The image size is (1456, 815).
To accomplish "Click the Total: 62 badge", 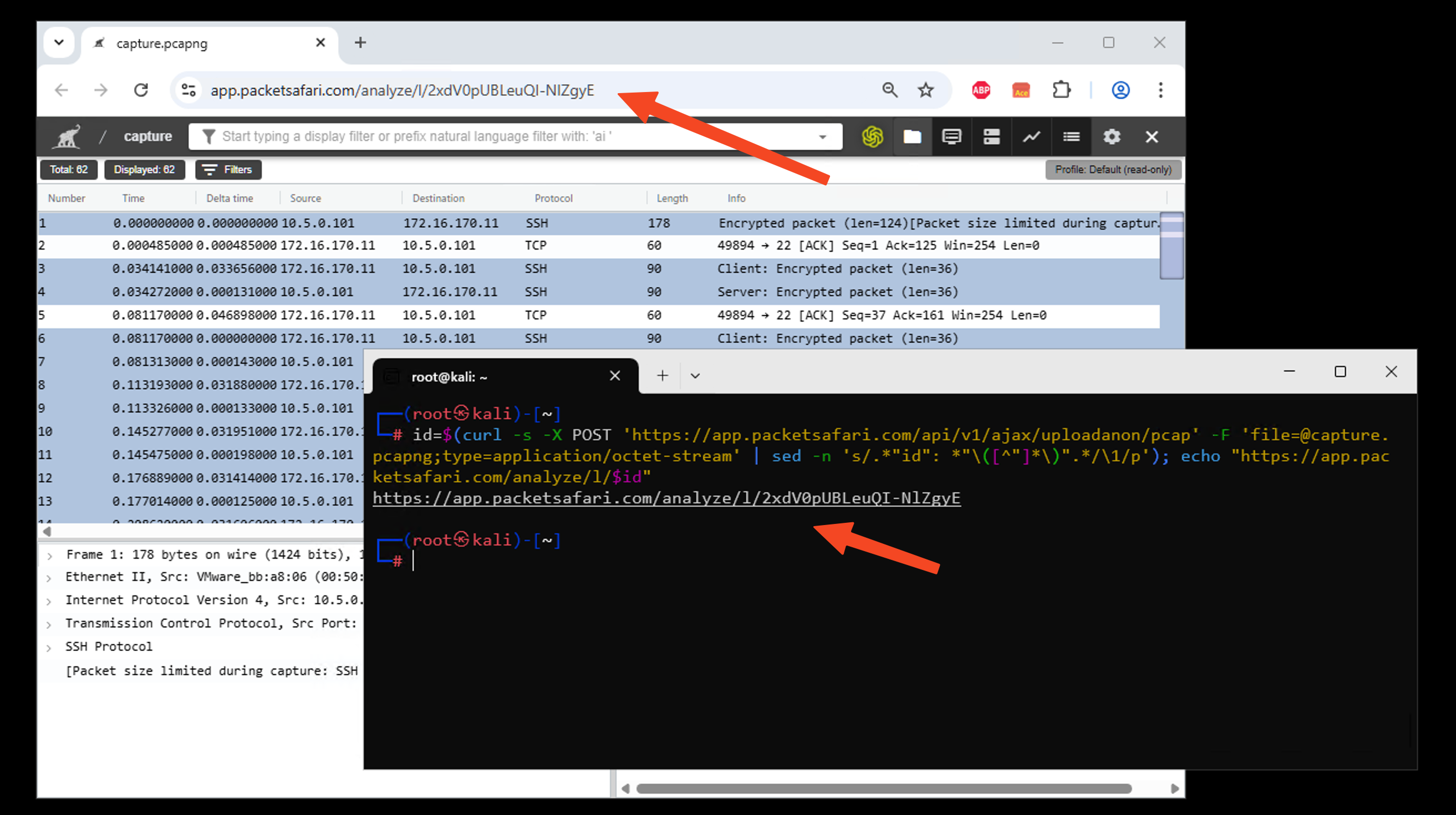I will (68, 170).
